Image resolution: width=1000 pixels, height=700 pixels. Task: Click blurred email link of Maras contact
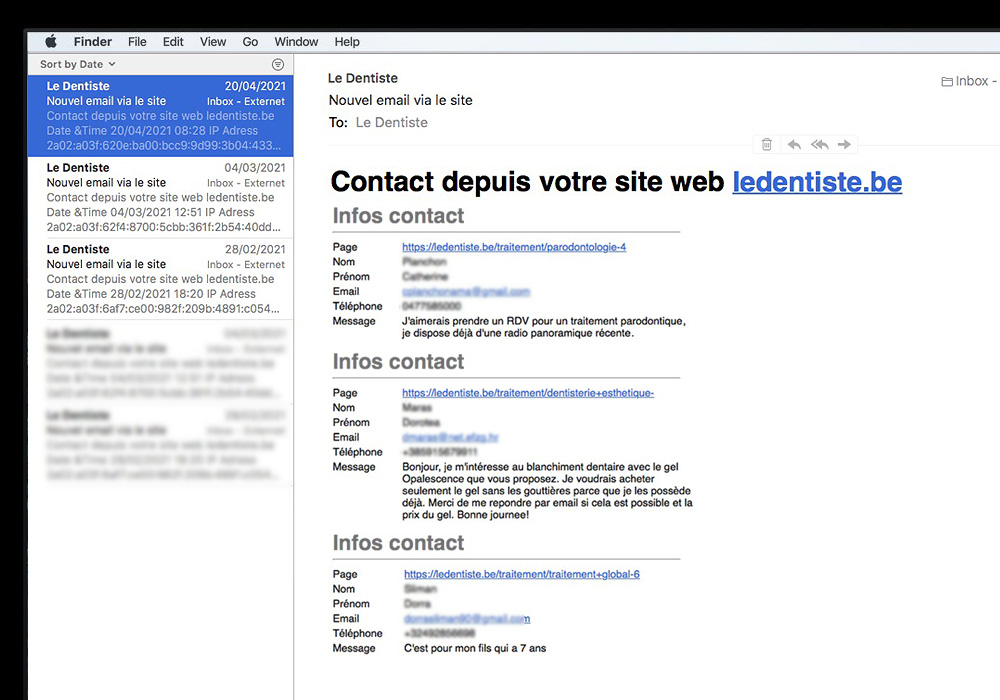click(x=450, y=437)
